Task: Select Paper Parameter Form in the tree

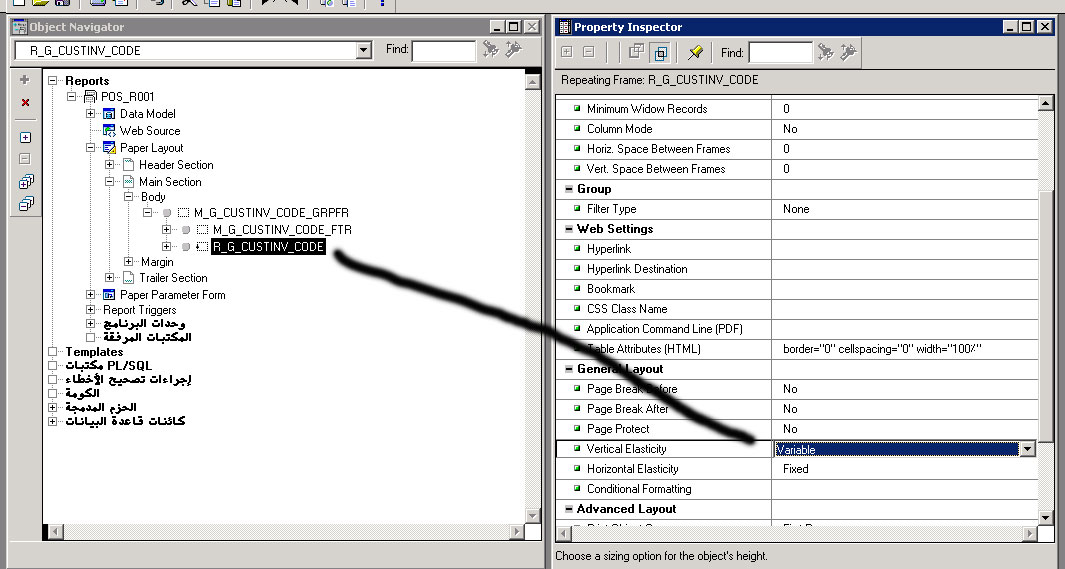Action: (x=172, y=295)
